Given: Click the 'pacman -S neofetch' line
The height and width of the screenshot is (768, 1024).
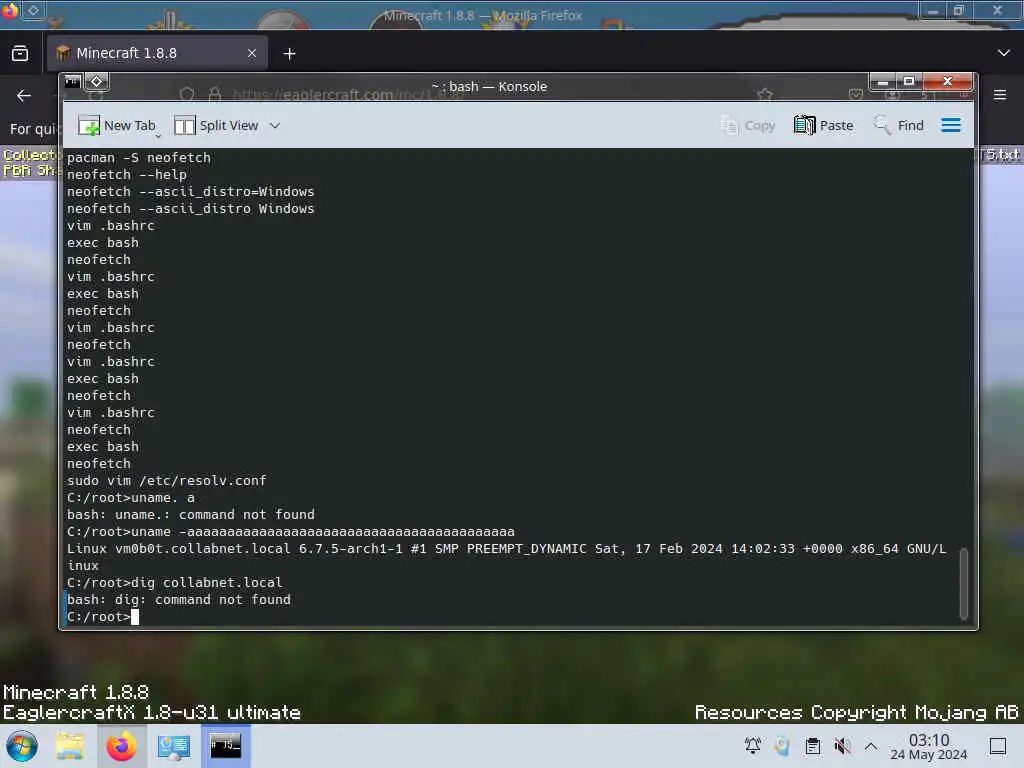Looking at the screenshot, I should 138,157.
